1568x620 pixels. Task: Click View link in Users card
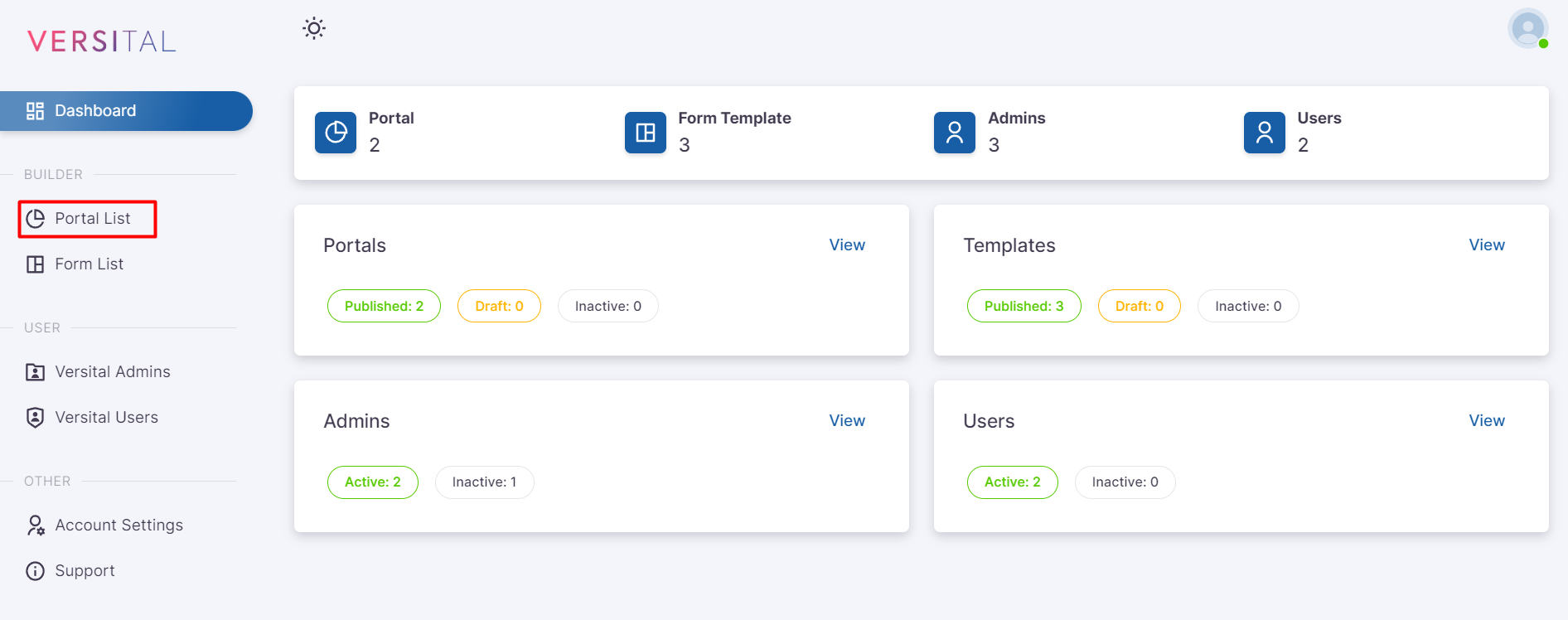coord(1487,421)
